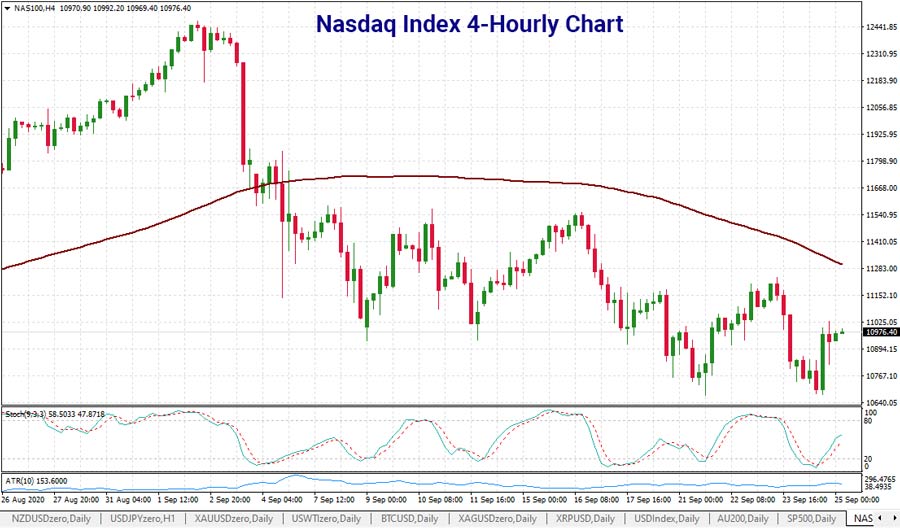
Task: Click the 15 Sep 00:00 time label
Action: tap(545, 500)
